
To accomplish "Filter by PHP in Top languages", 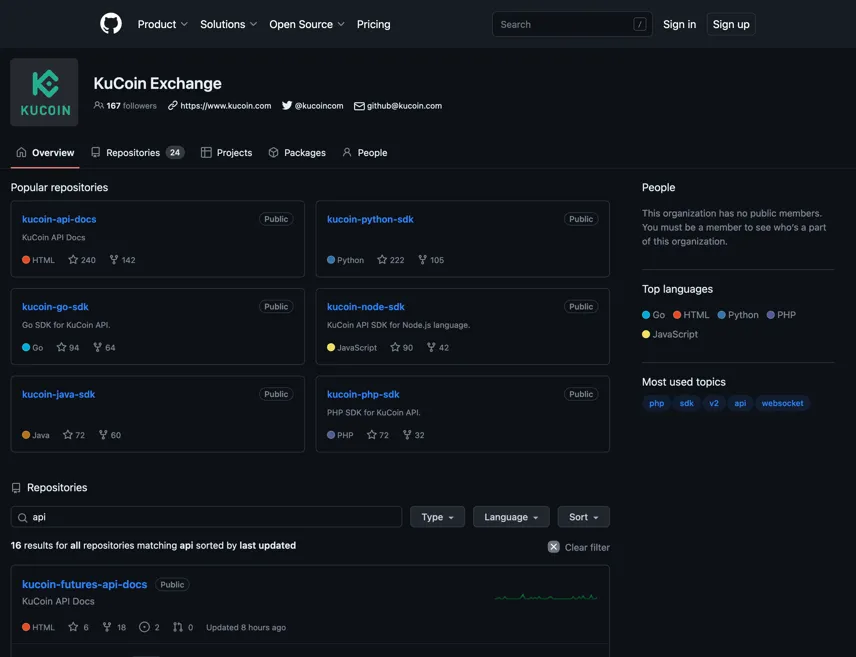I will 781,315.
